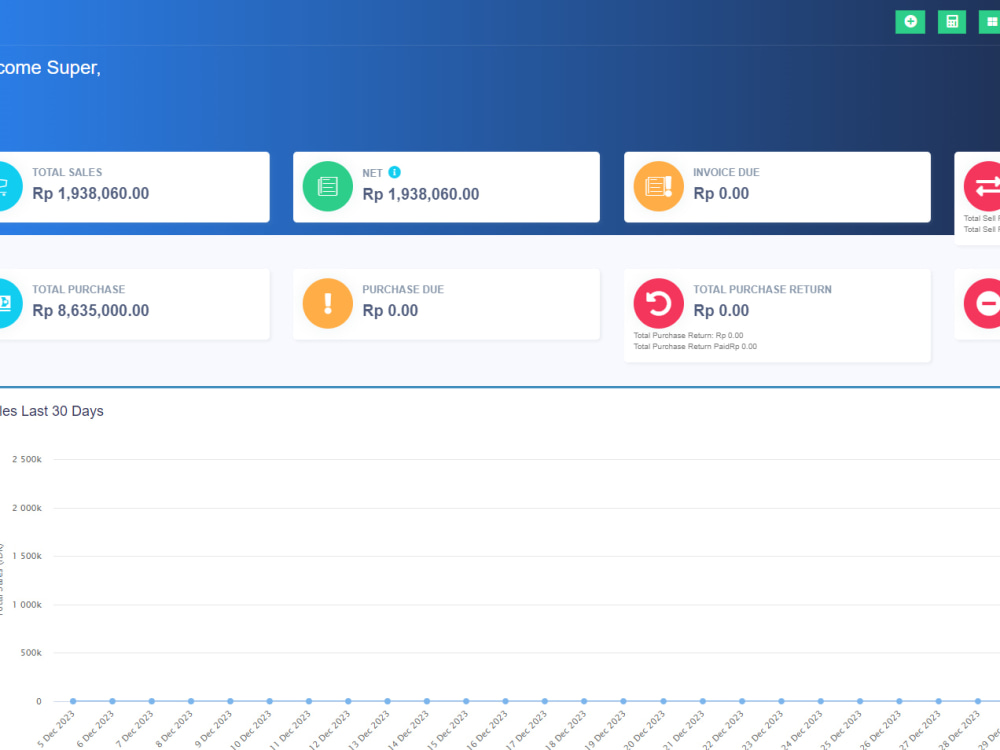Click the red minus circle icon
Screen dimensions: 1000x750
pyautogui.click(x=989, y=303)
